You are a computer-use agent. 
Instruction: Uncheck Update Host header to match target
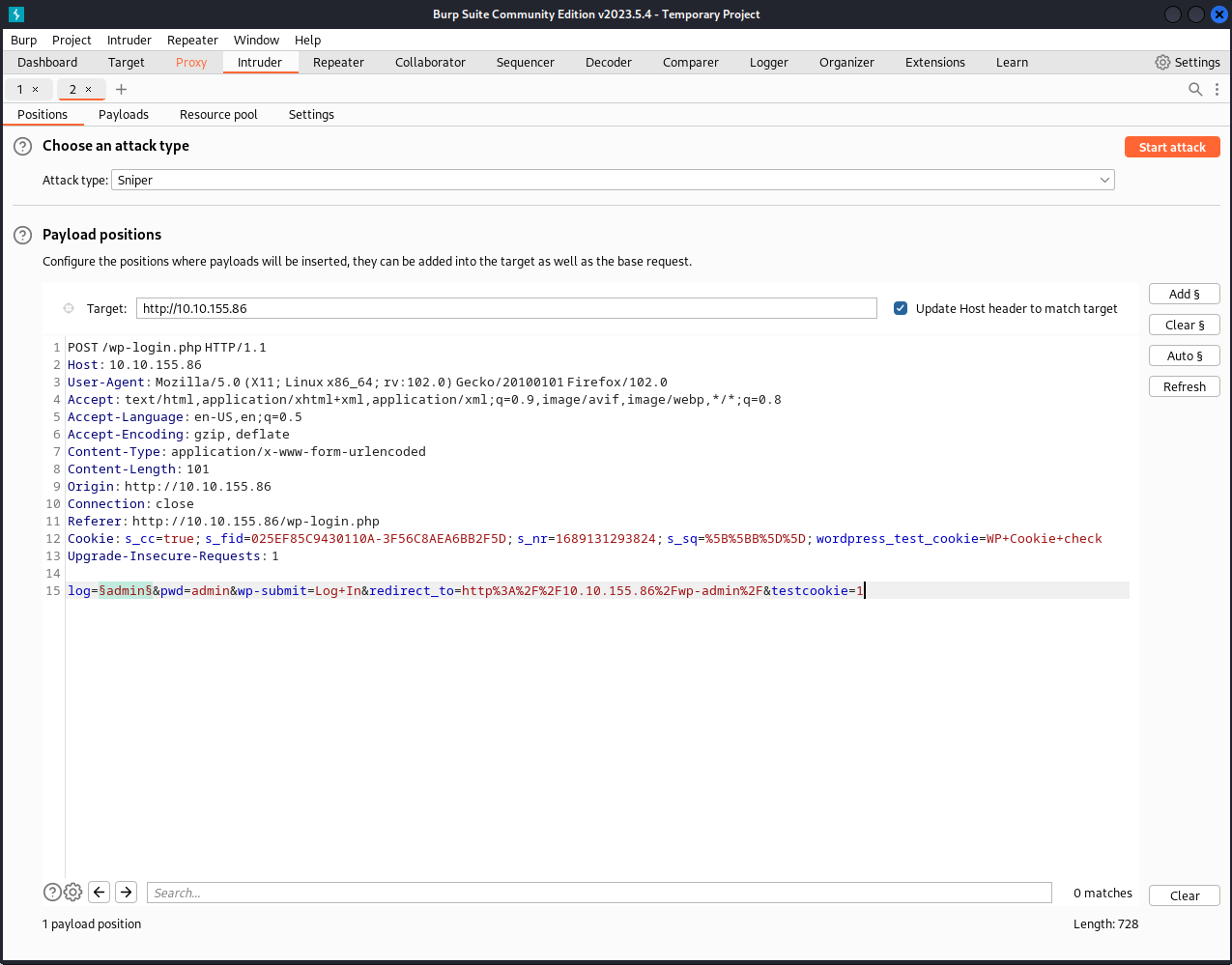click(901, 308)
